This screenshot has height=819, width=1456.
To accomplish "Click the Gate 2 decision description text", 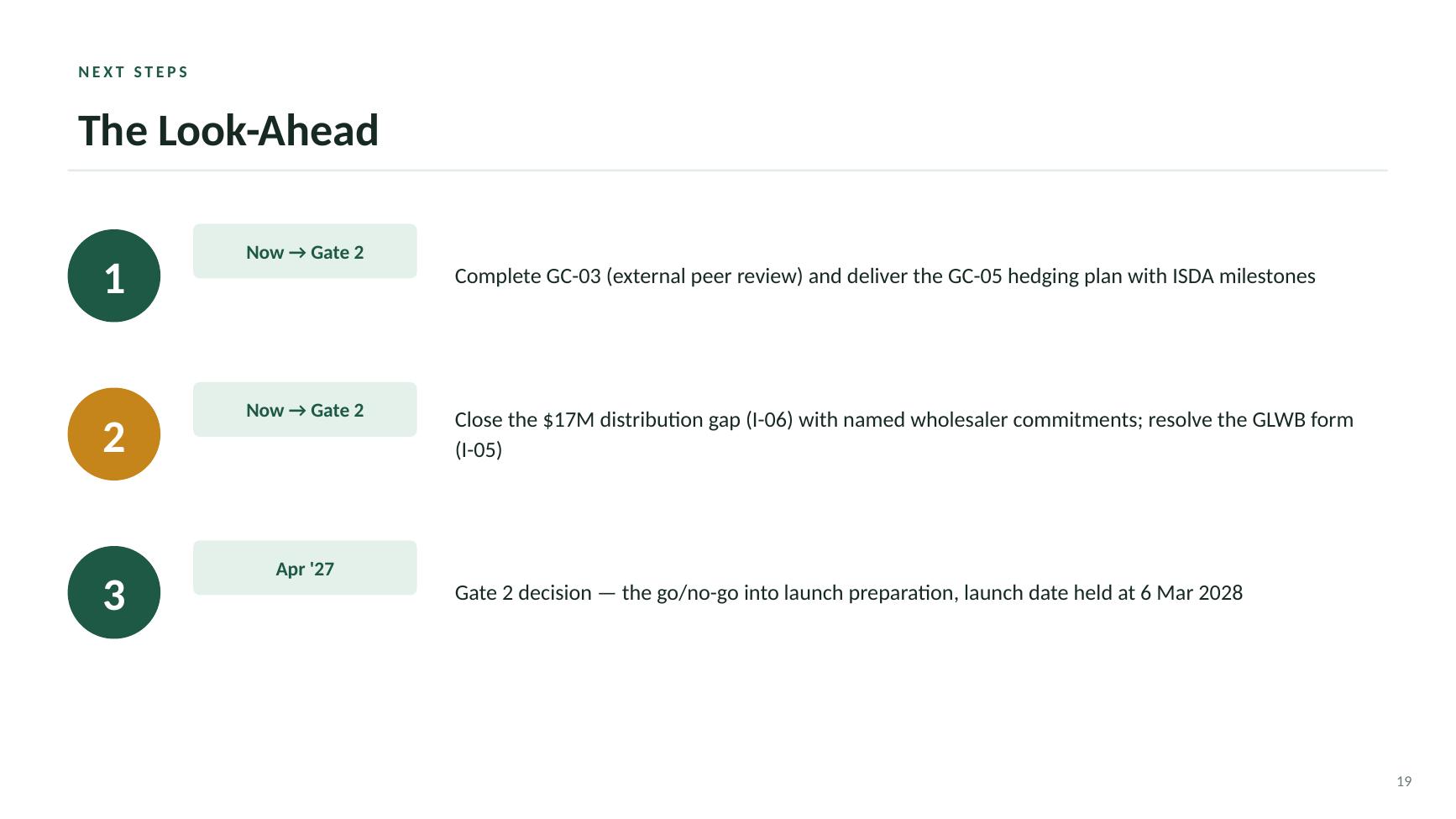I will coord(849,593).
